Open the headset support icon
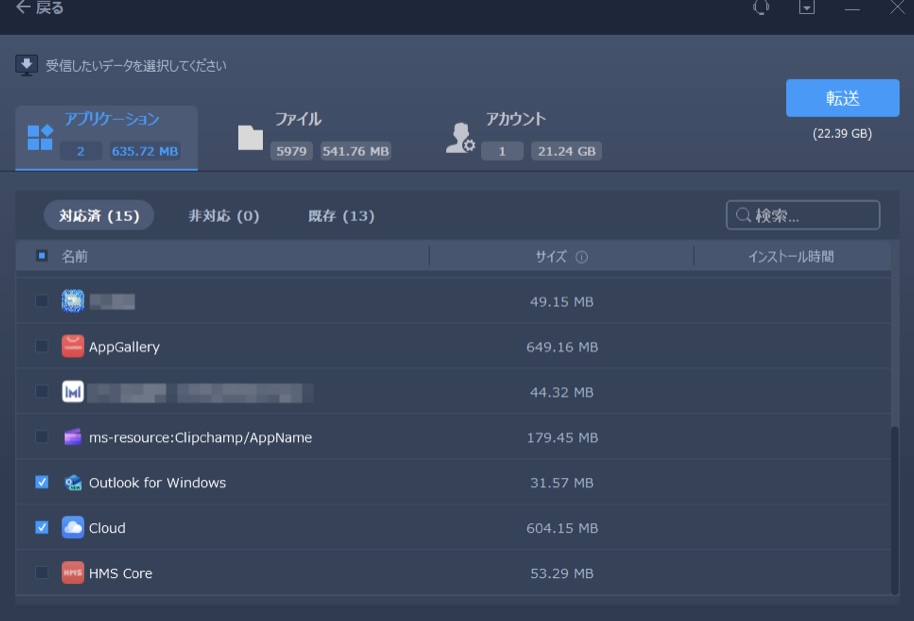The width and height of the screenshot is (914, 621). pyautogui.click(x=761, y=8)
